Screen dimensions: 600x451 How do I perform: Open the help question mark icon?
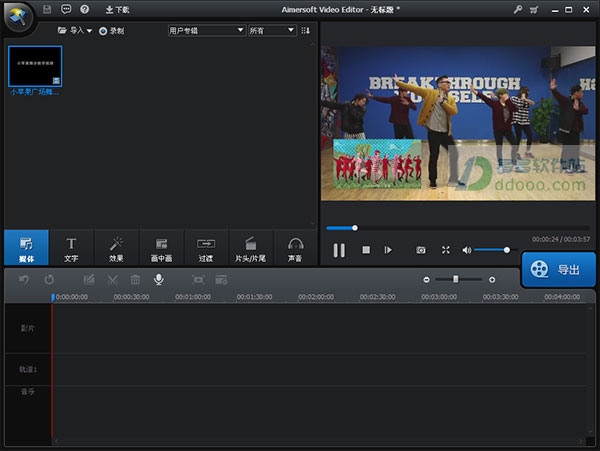point(85,9)
